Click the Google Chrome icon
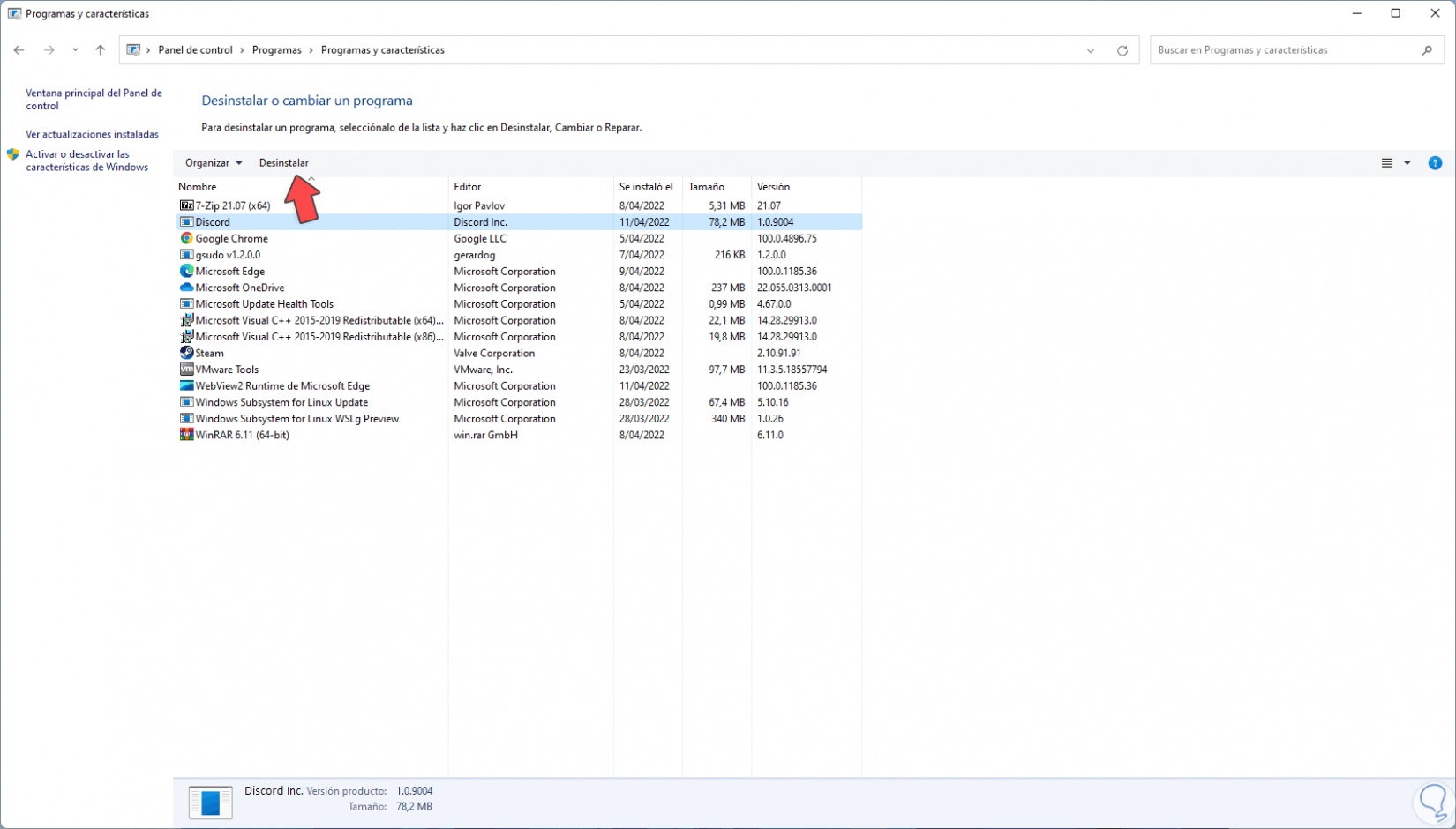 point(186,238)
